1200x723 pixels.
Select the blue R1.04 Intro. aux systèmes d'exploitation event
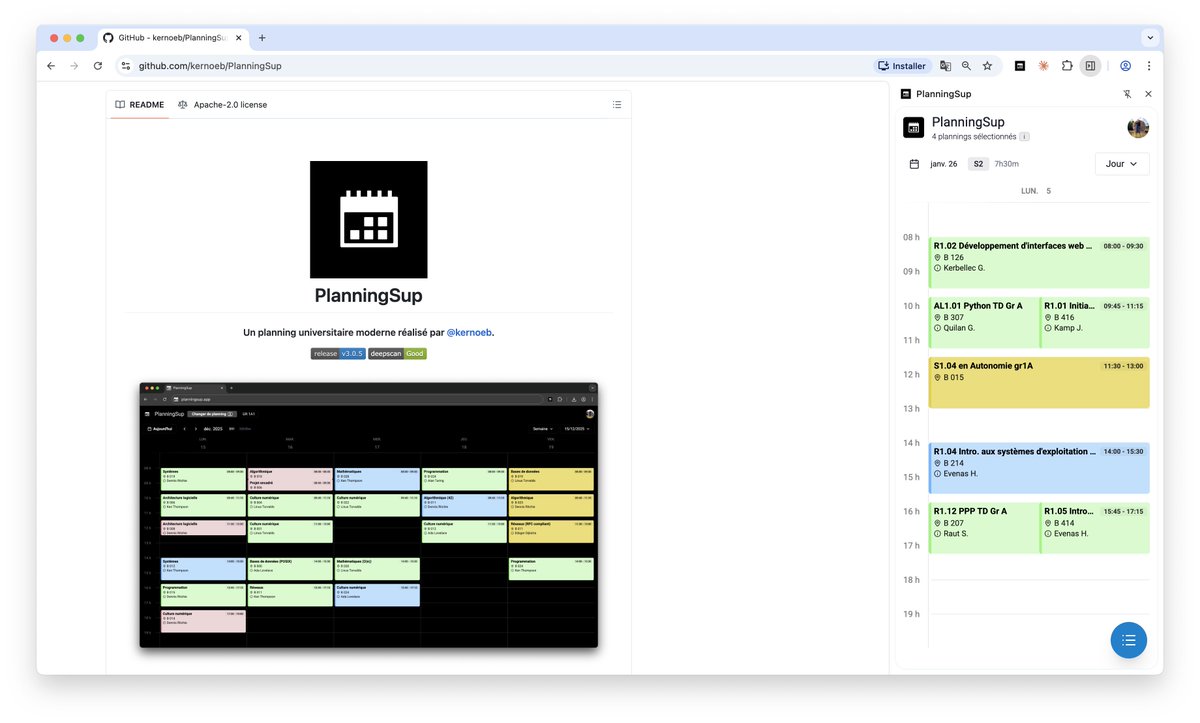tap(1039, 468)
